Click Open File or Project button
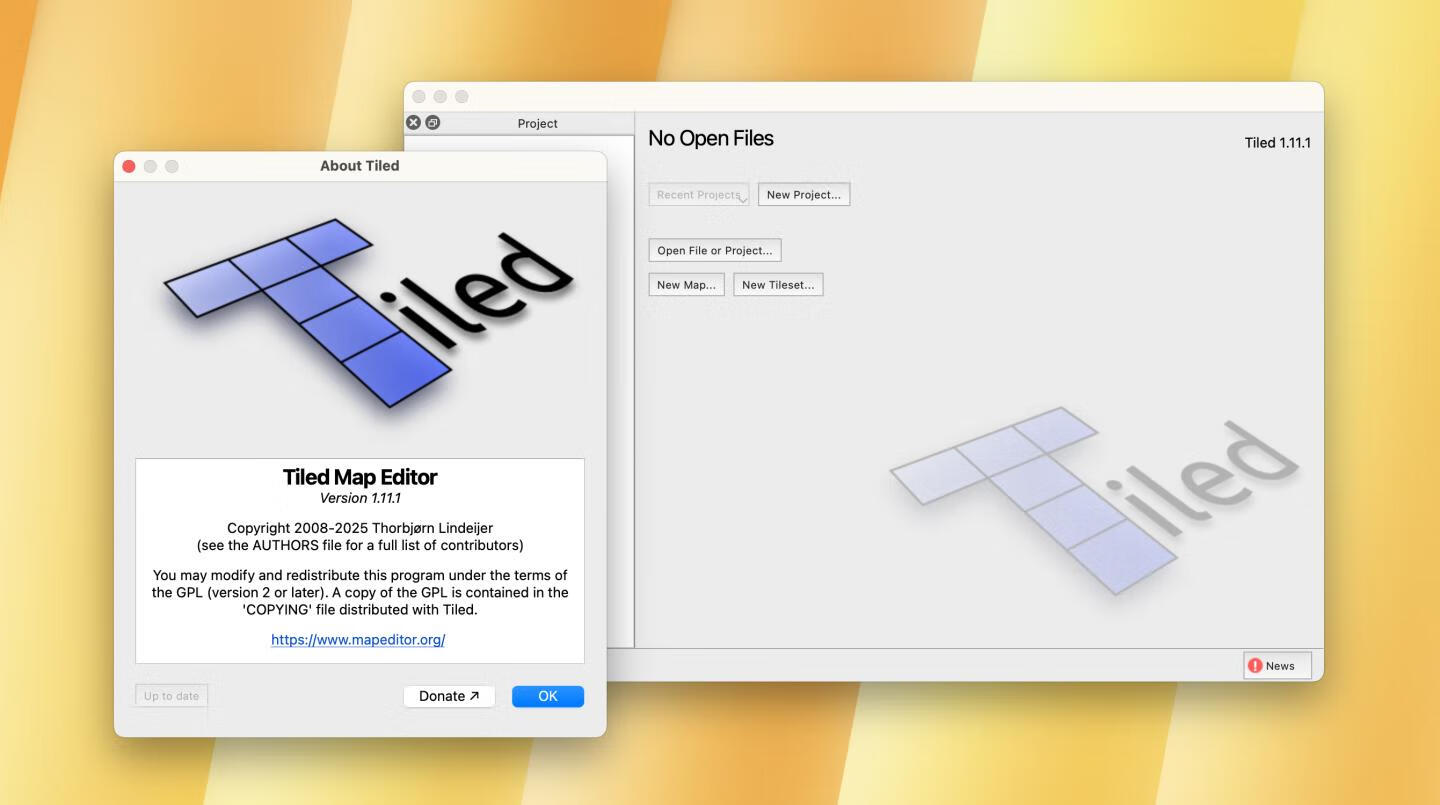Screen dimensions: 1440x805 pos(715,251)
